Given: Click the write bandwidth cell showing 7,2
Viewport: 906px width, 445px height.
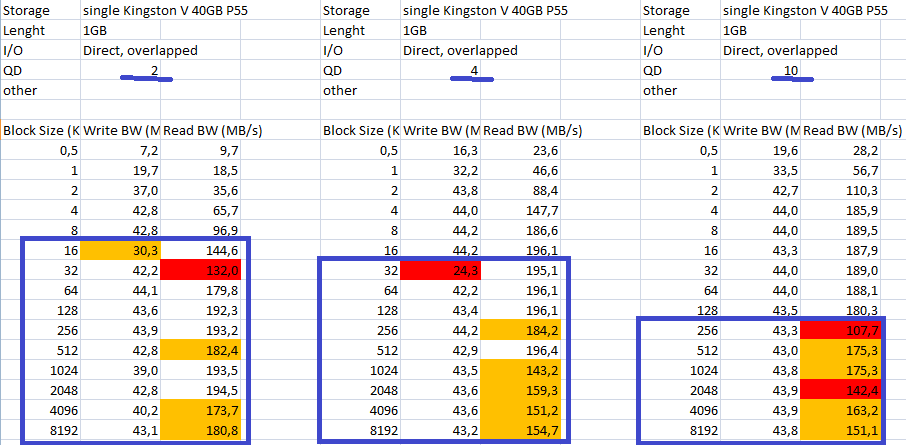Looking at the screenshot, I should pos(120,151).
